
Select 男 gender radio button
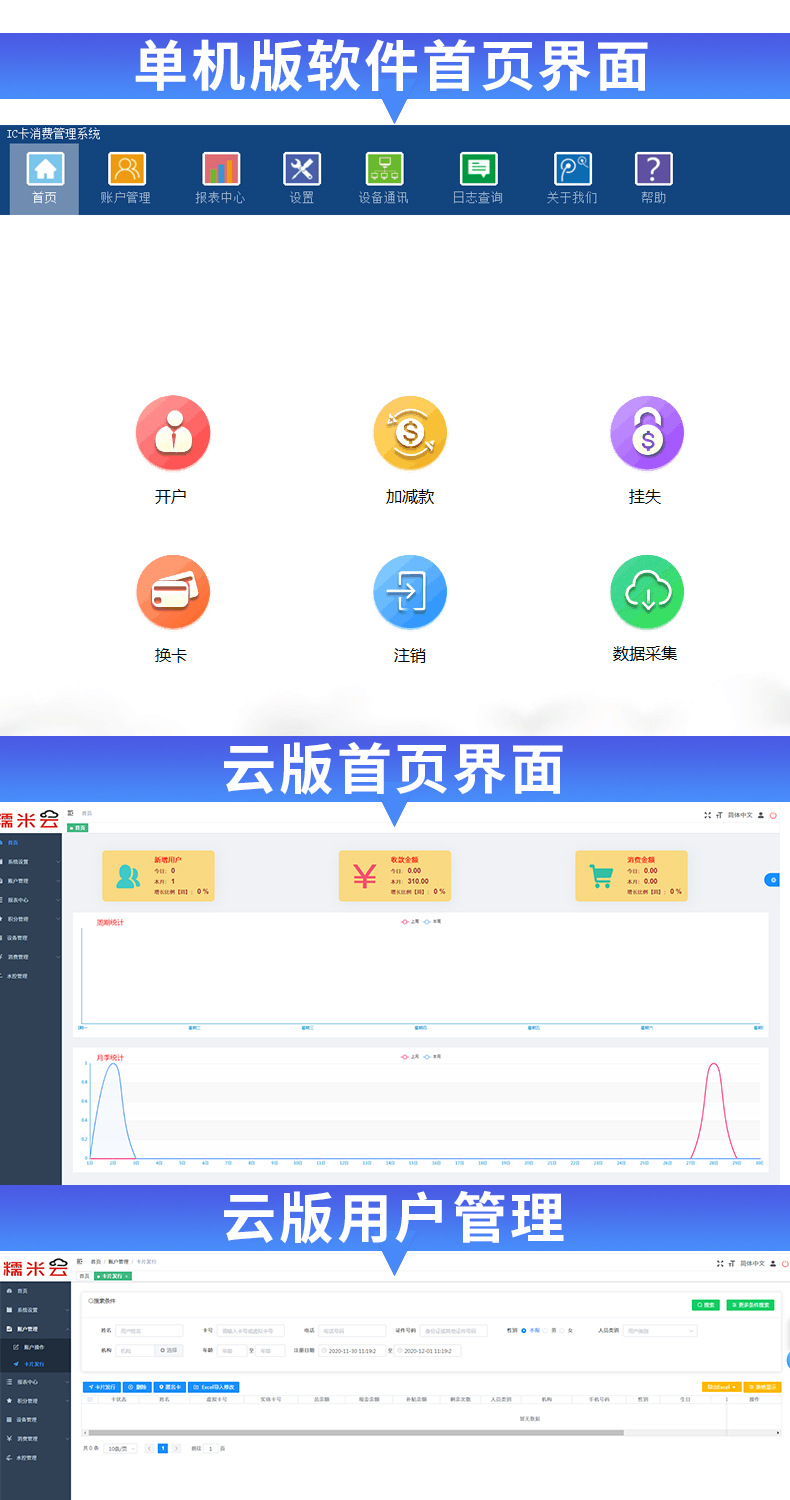(x=545, y=1330)
